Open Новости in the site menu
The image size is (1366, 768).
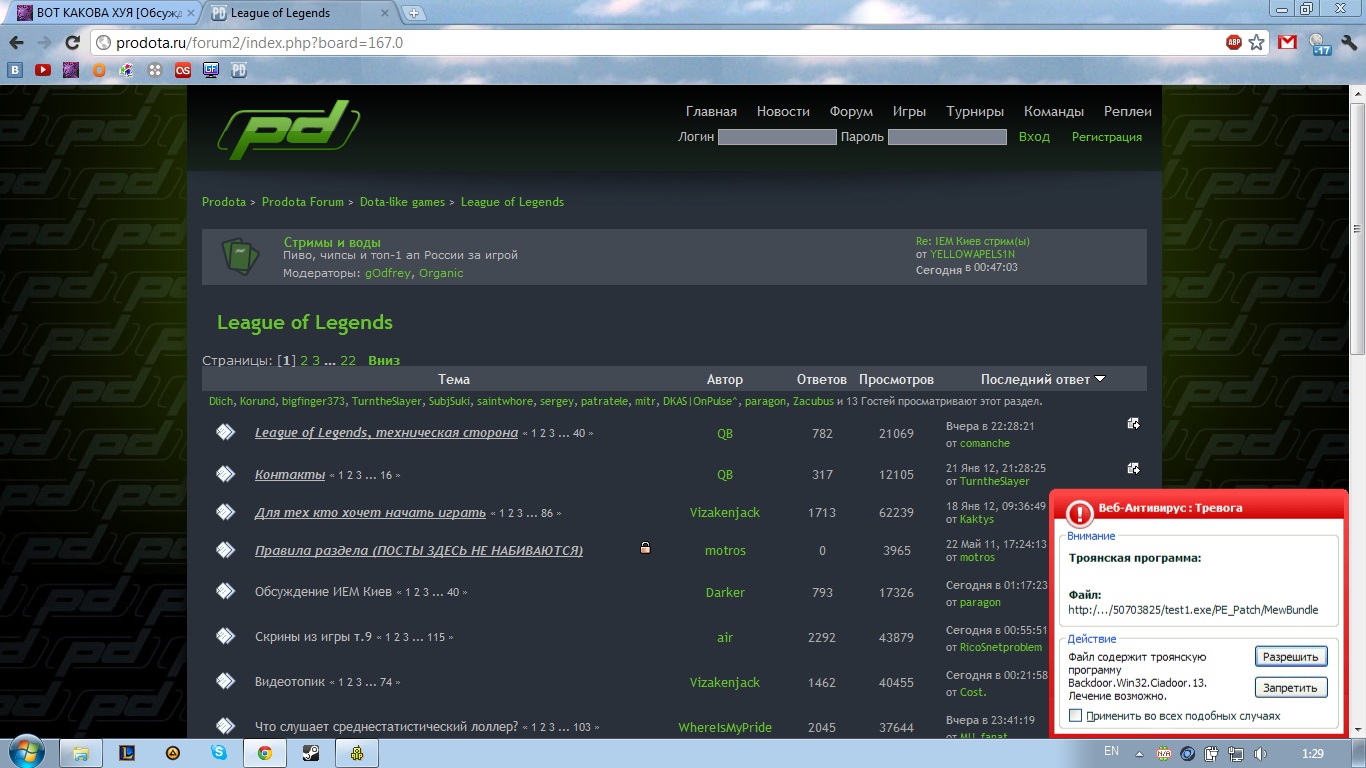pyautogui.click(x=783, y=112)
